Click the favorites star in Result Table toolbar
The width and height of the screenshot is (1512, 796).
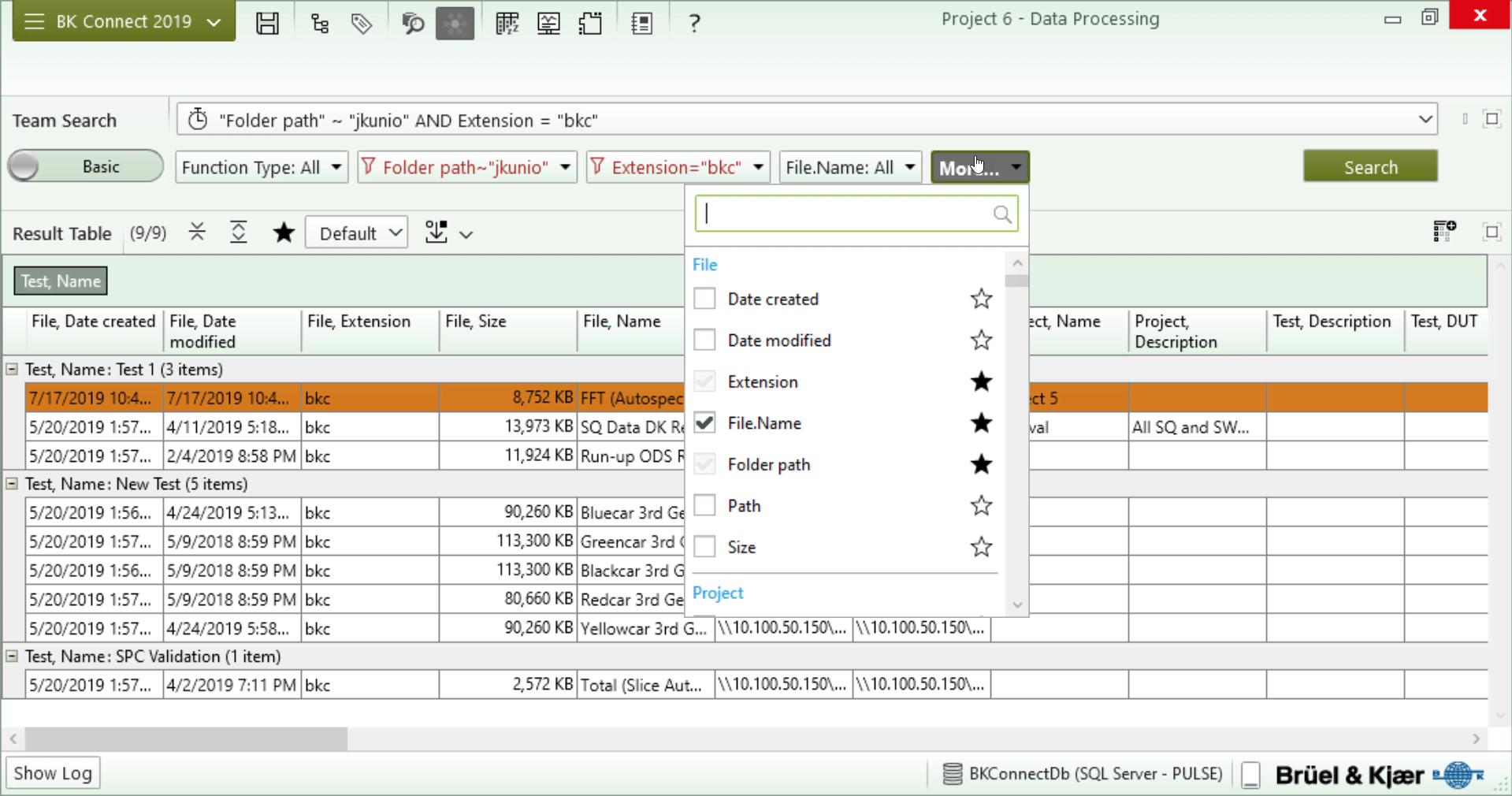284,232
